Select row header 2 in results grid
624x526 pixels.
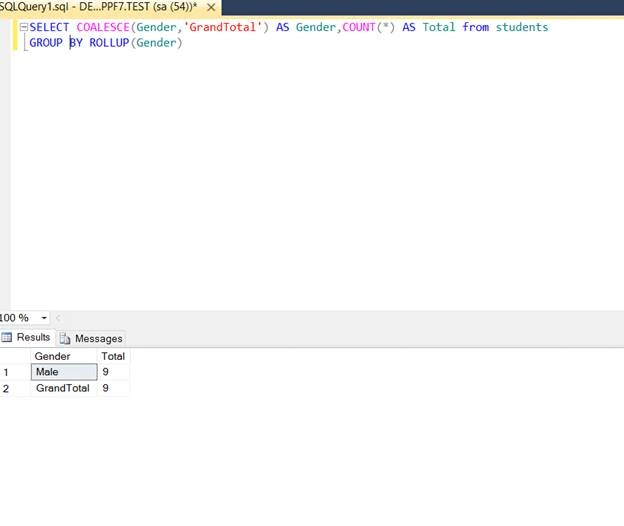tap(15, 389)
